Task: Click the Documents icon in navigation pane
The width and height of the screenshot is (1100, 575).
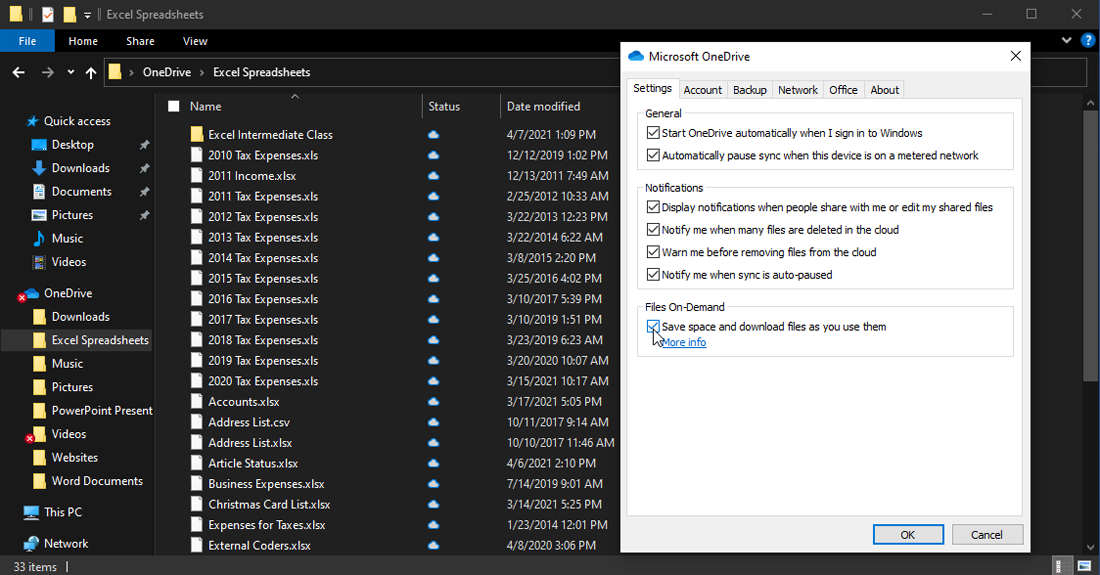Action: coord(39,191)
